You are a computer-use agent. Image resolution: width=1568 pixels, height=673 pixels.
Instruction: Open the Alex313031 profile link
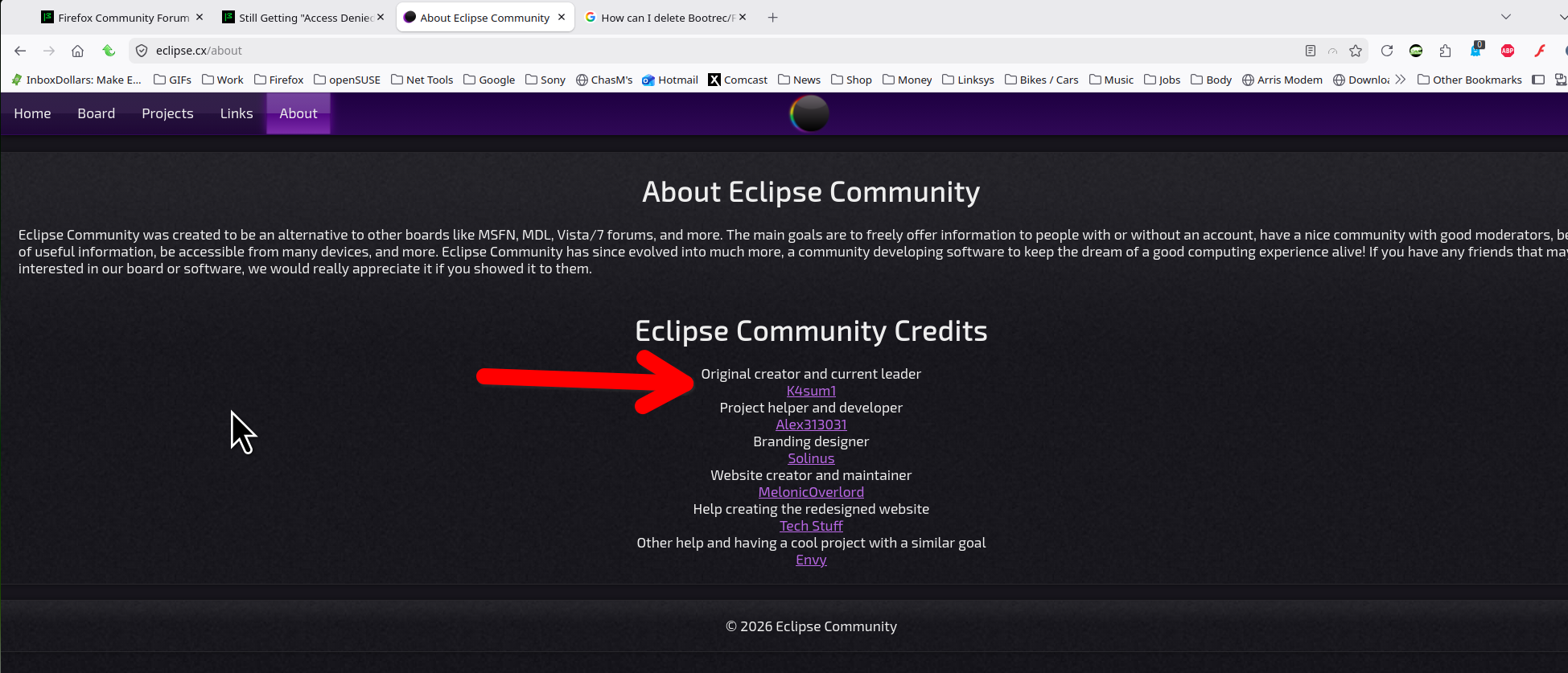pos(811,425)
